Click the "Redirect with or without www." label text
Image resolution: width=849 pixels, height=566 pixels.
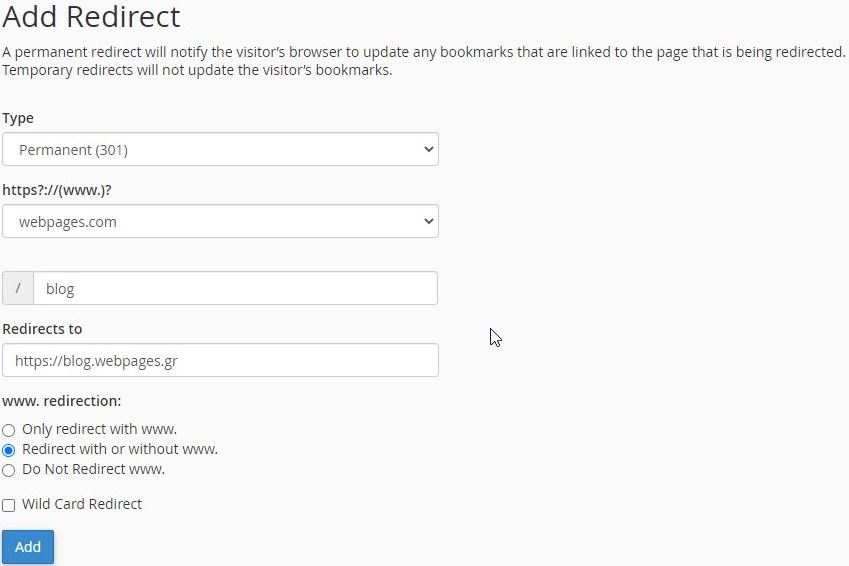click(120, 449)
